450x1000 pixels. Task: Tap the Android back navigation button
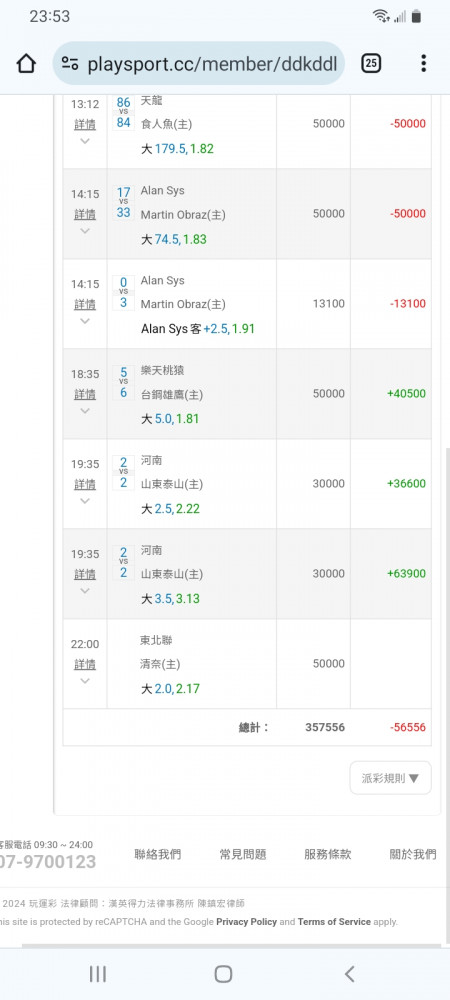(x=349, y=973)
